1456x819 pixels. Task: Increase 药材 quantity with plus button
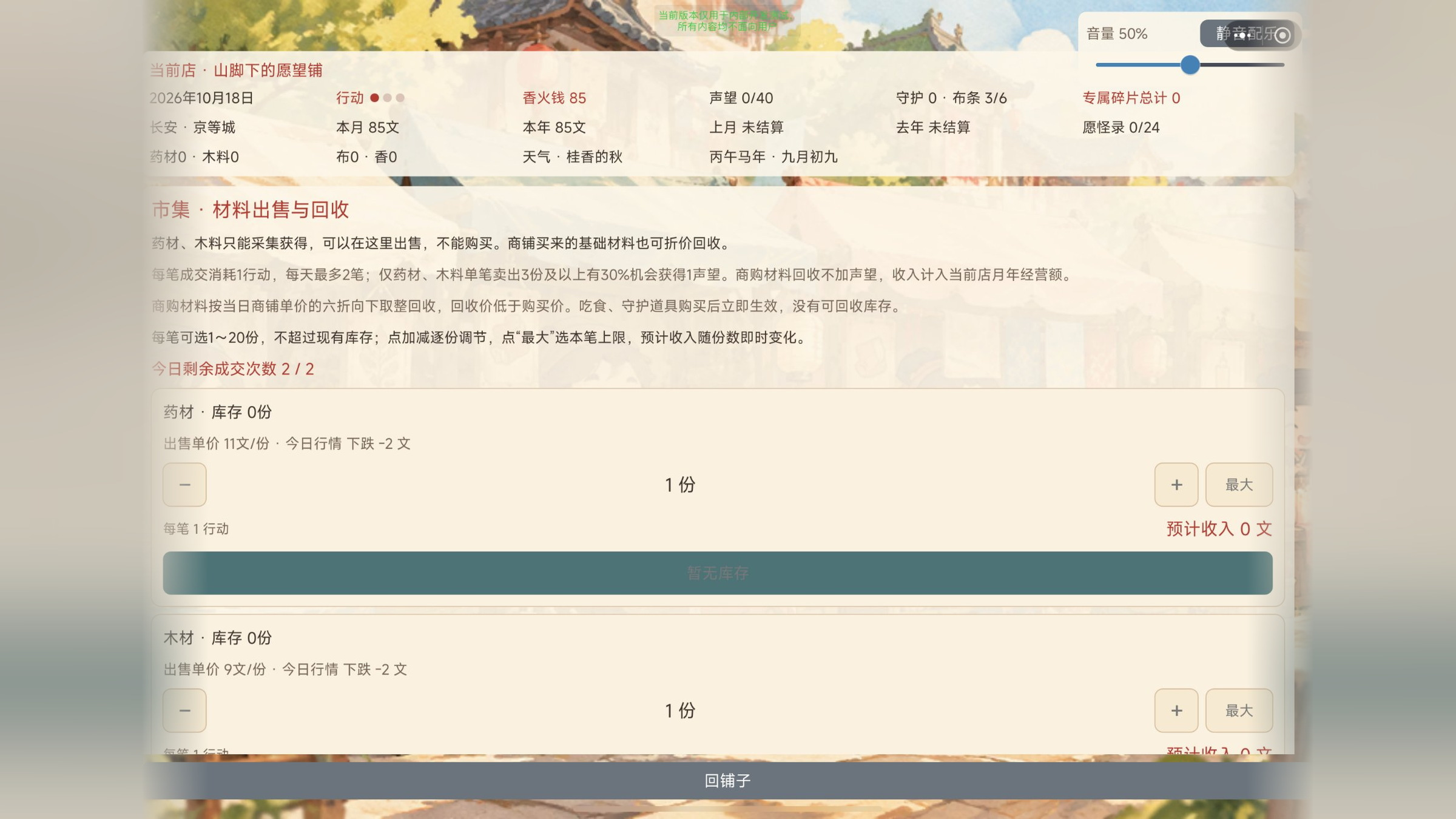[x=1176, y=485]
